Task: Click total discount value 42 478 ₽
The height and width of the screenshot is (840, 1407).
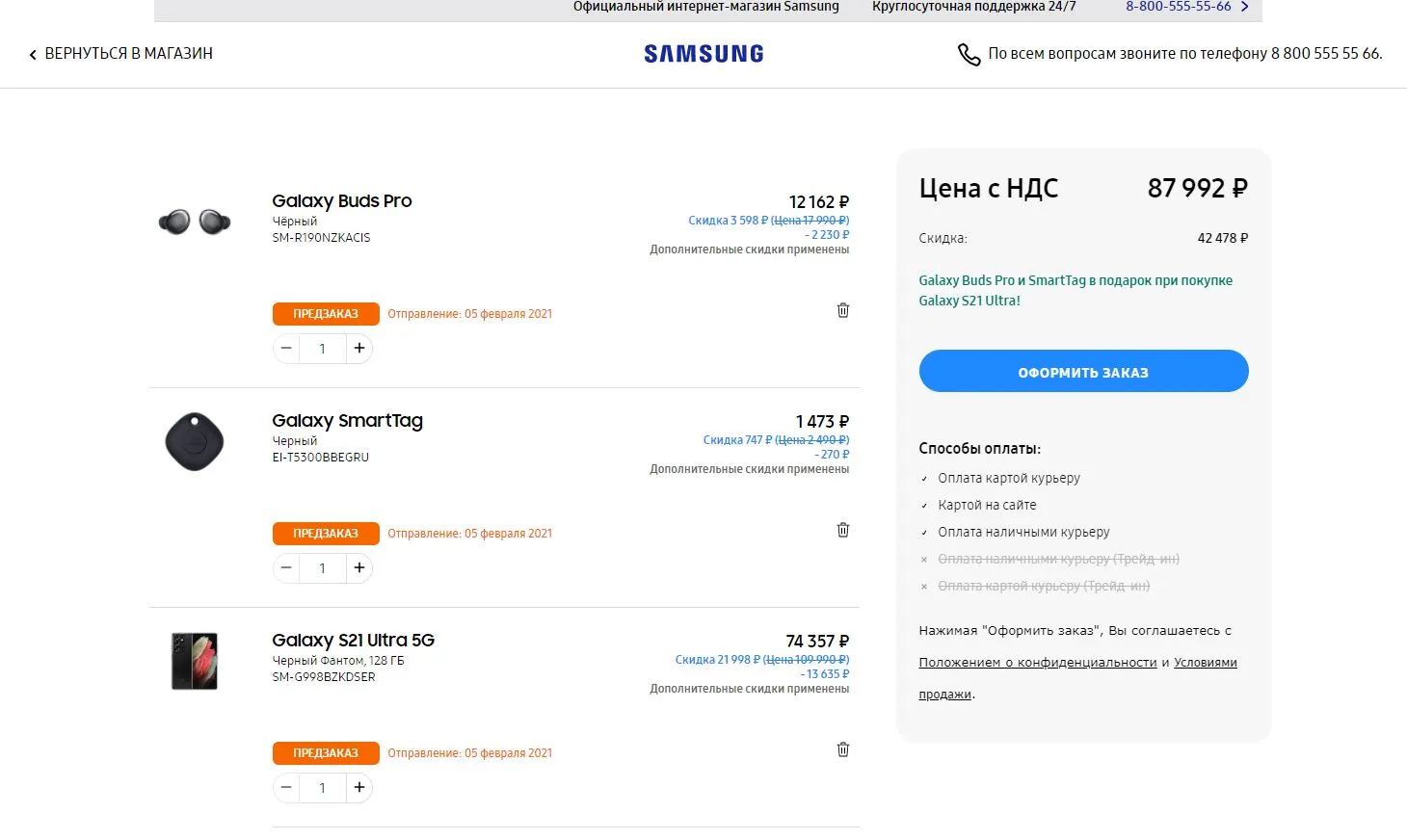Action: [1222, 238]
